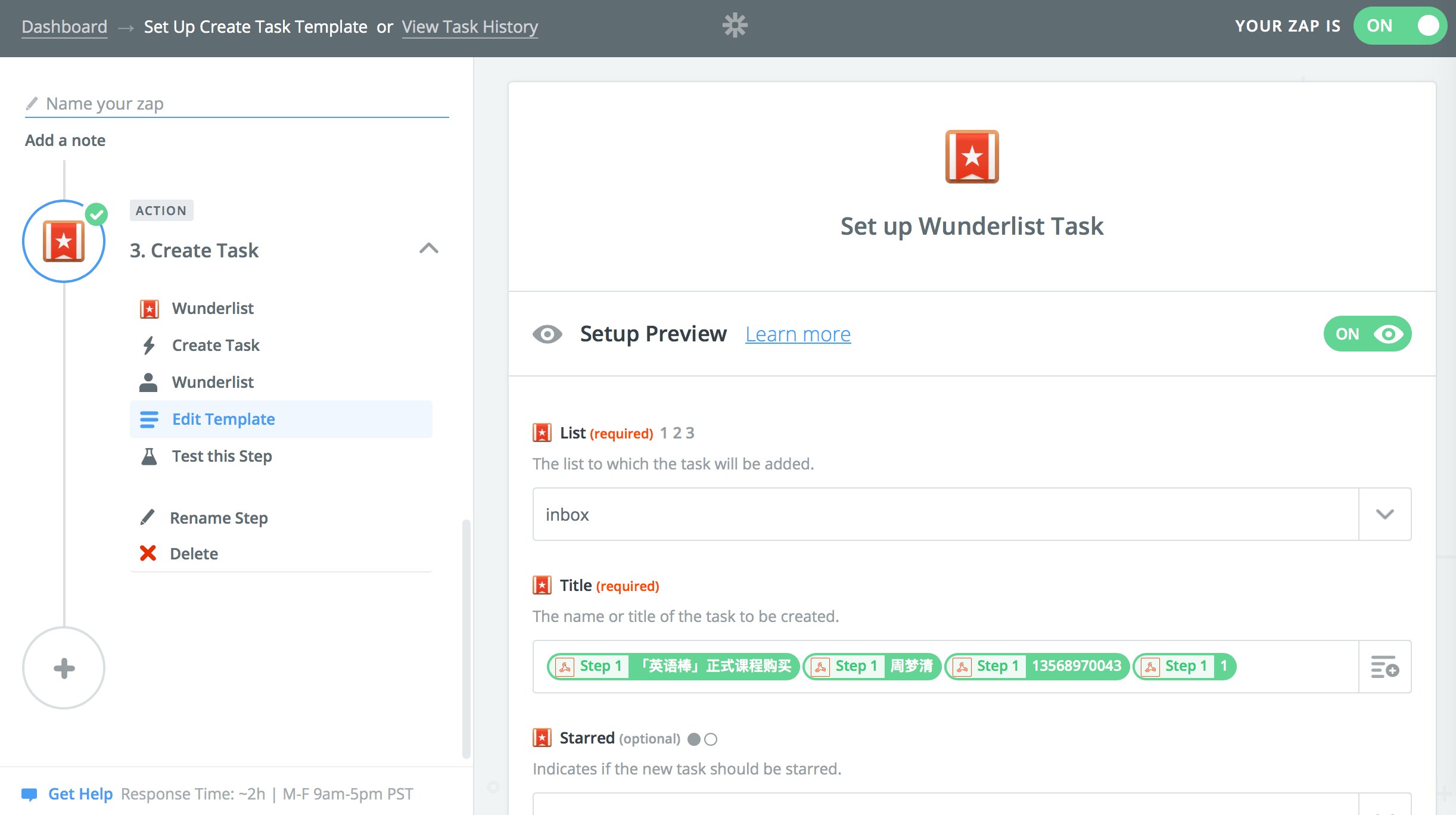Click the Test this Step flask icon

click(x=149, y=456)
